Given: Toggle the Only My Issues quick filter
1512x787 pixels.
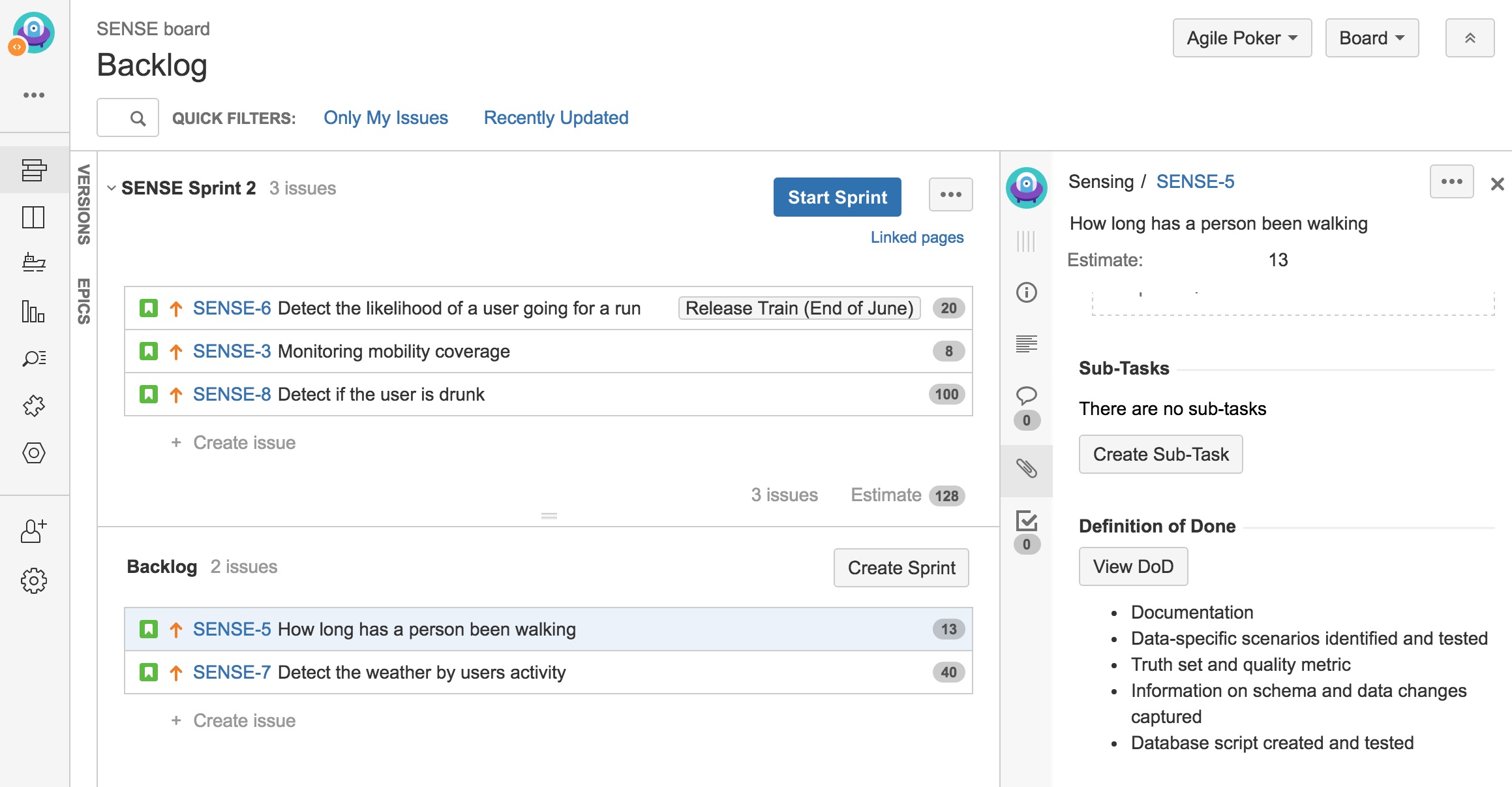Looking at the screenshot, I should click(x=386, y=117).
